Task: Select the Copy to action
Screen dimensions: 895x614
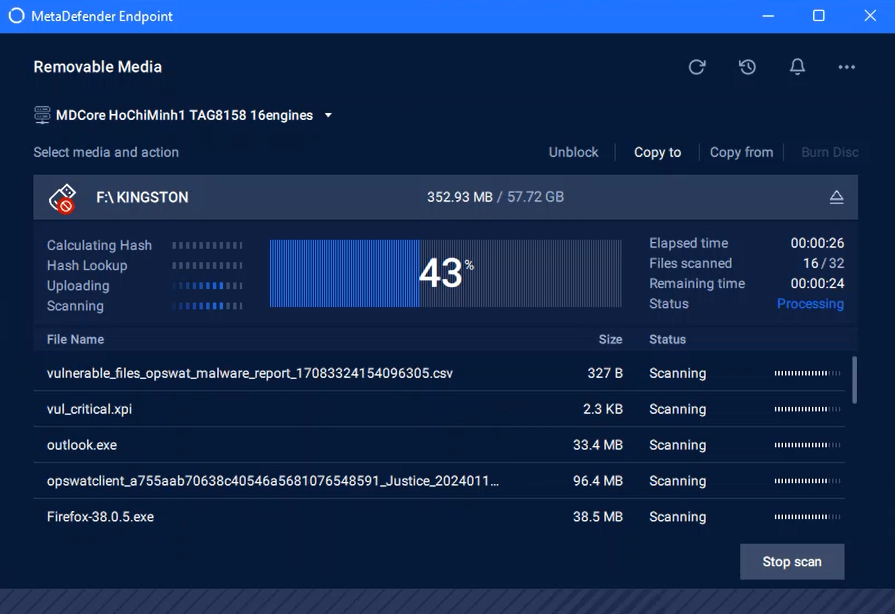Action: click(658, 152)
